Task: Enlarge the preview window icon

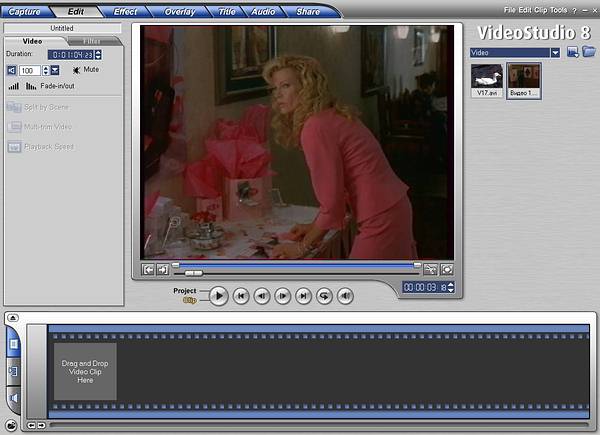Action: (x=447, y=270)
